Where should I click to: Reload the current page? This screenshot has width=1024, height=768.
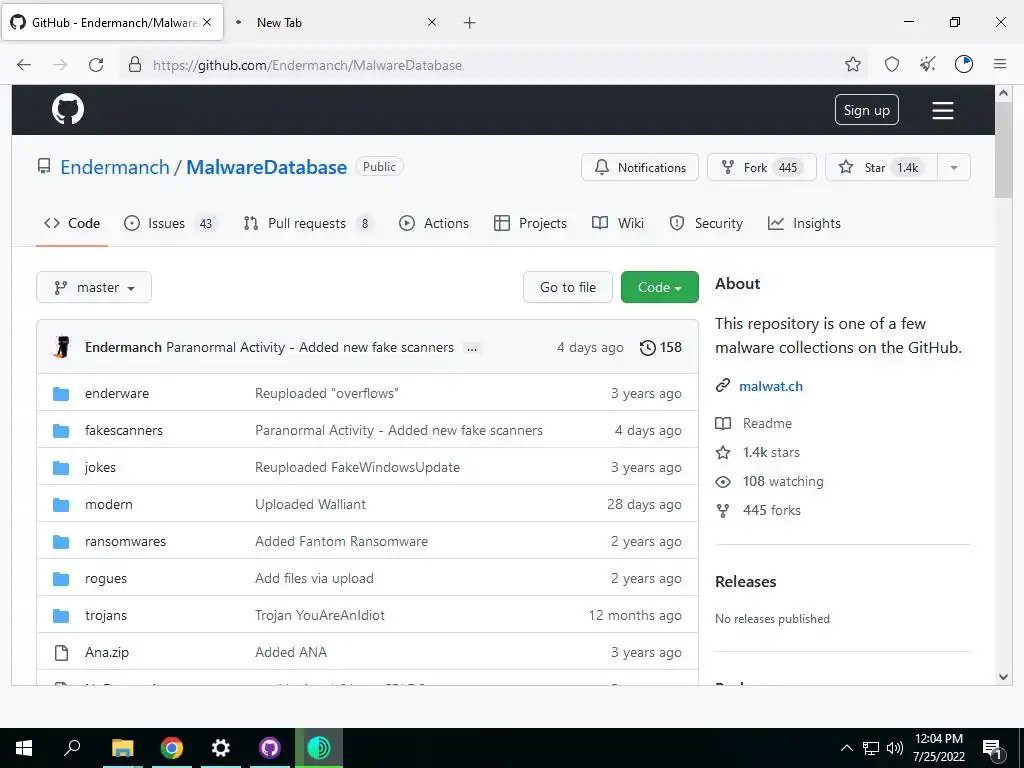pos(96,65)
